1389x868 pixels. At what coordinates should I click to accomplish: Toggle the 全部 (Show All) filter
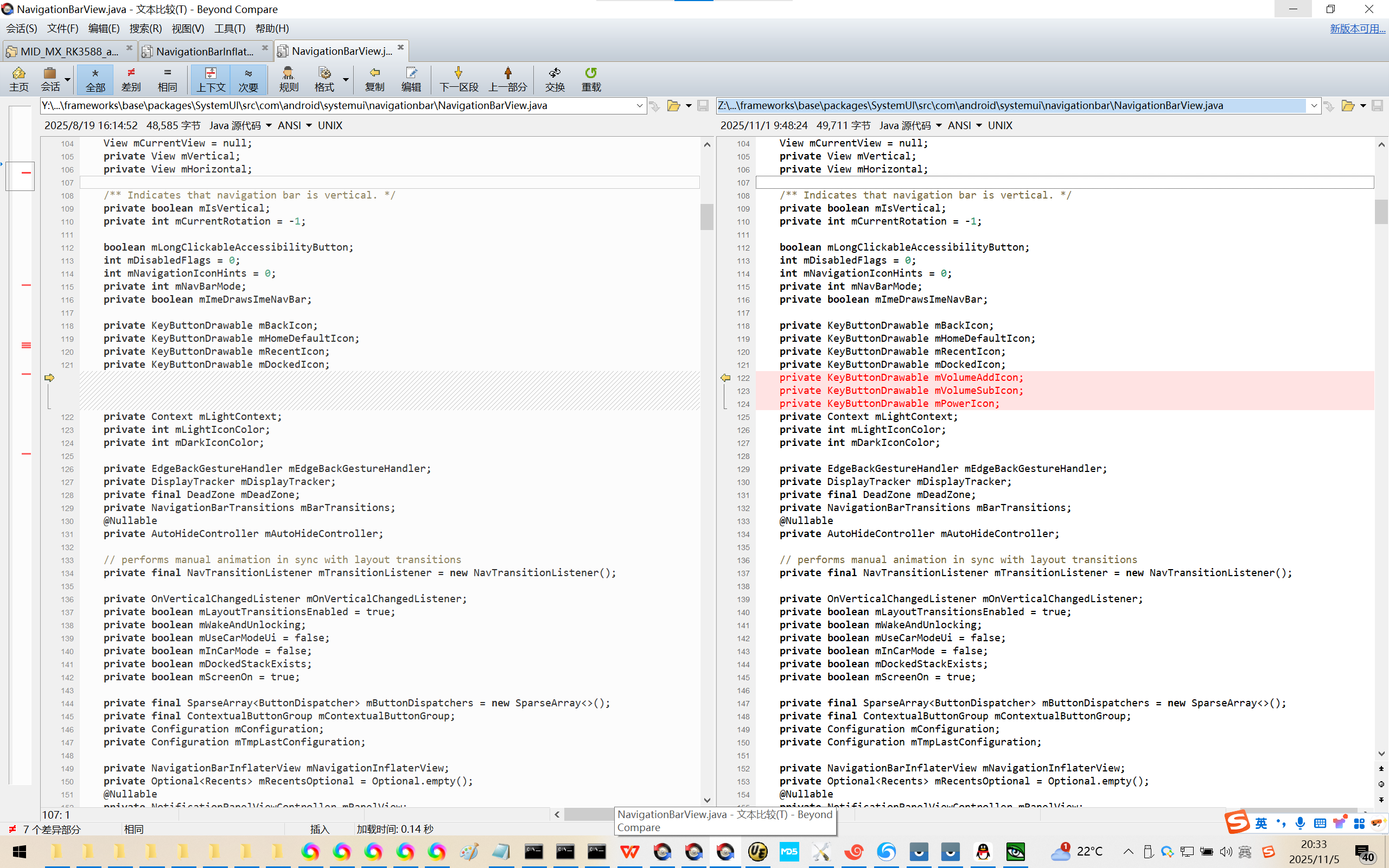coord(95,79)
